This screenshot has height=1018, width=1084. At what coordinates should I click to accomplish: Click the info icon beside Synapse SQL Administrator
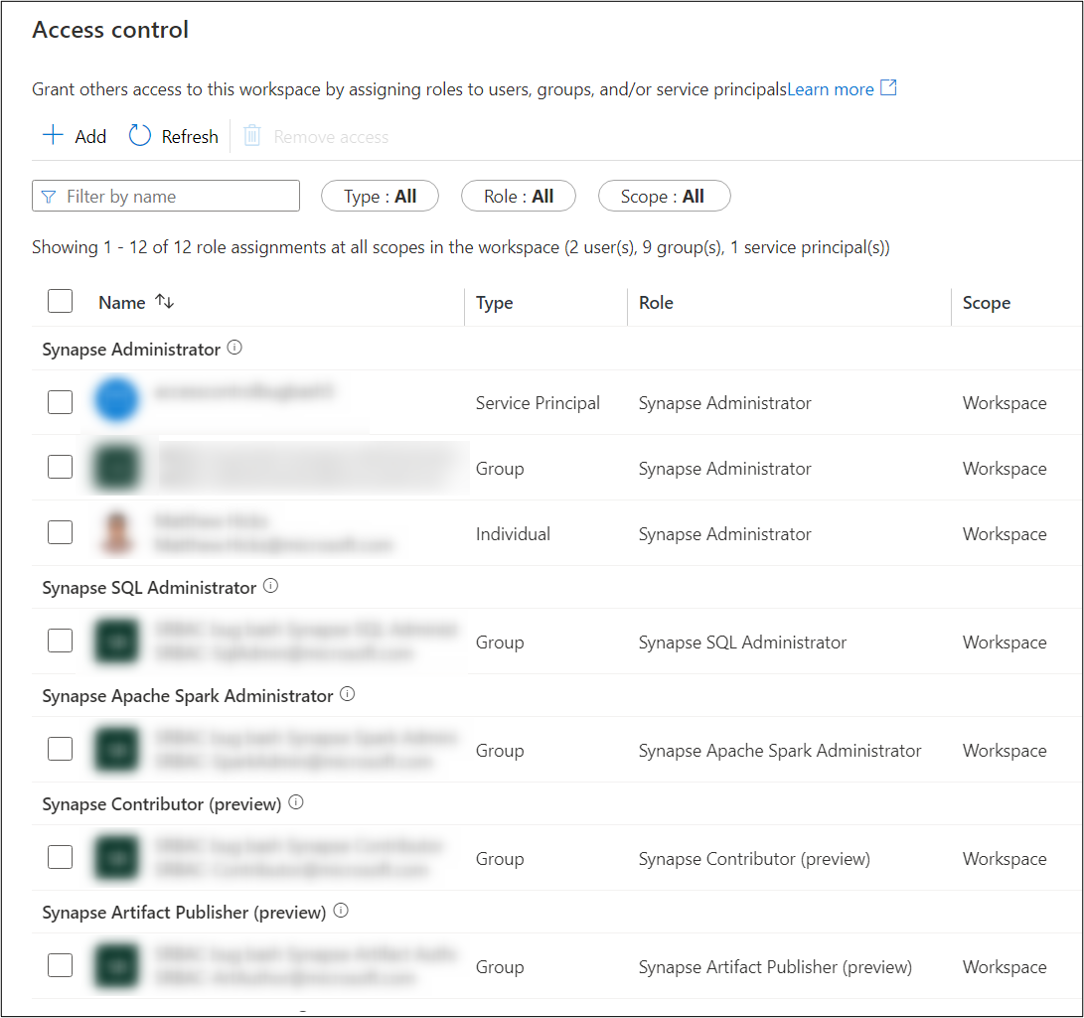click(x=271, y=586)
